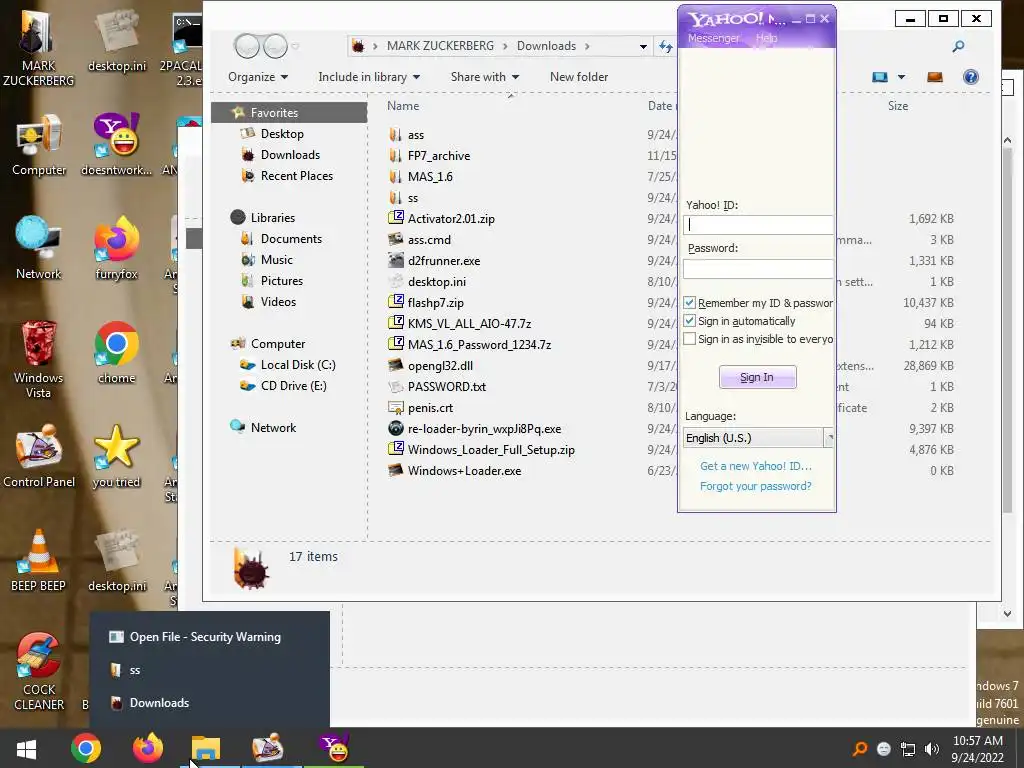Click the Yahoo! ID input field
This screenshot has height=768, width=1024.
tap(758, 225)
